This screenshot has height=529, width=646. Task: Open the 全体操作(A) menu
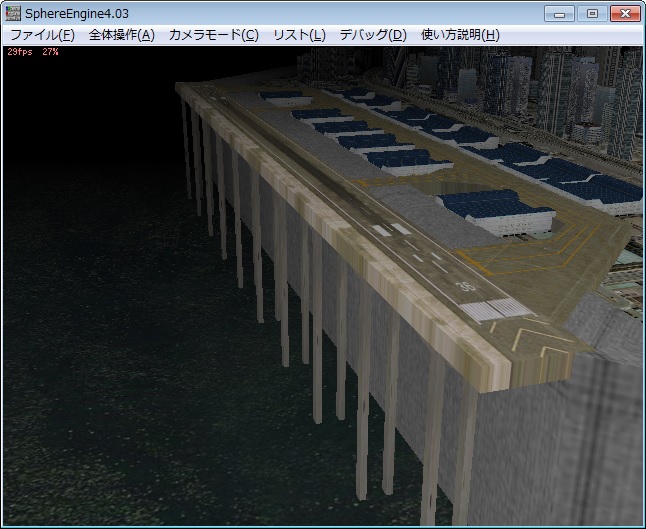click(x=122, y=35)
